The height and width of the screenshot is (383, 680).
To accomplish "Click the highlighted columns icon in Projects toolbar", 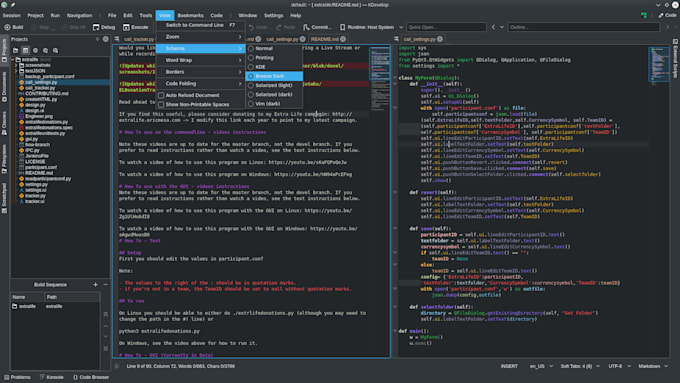I will (x=26, y=50).
